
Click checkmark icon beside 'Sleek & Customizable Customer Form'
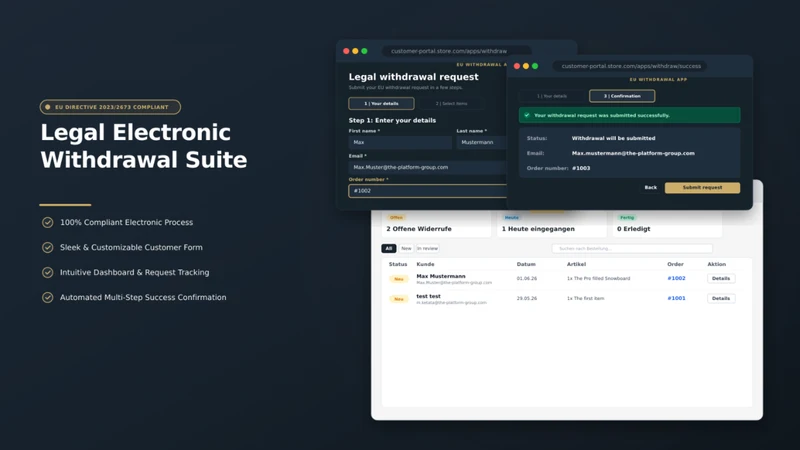coord(47,247)
